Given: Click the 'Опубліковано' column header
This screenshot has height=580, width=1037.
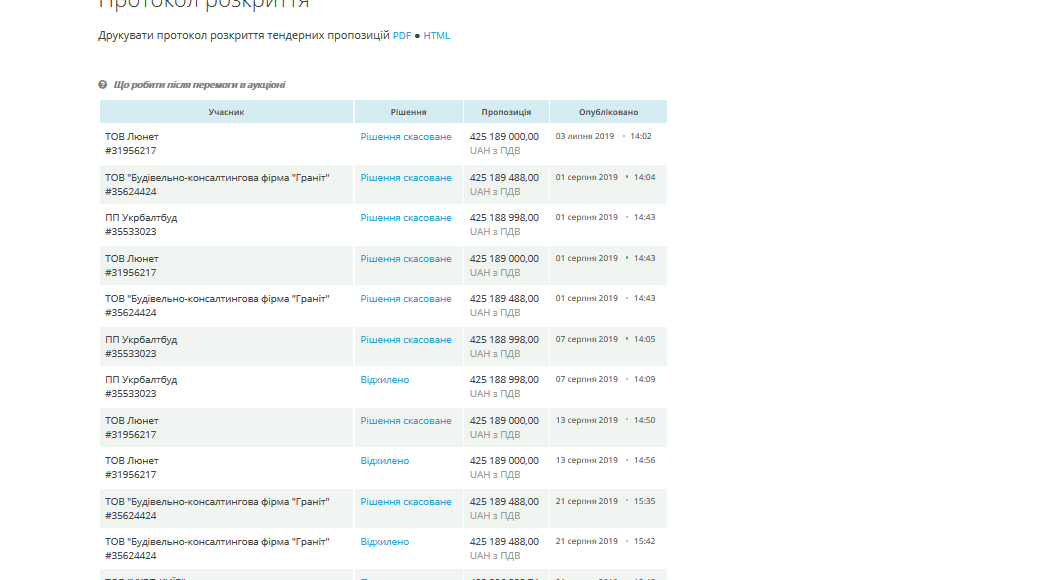Looking at the screenshot, I should [x=608, y=112].
